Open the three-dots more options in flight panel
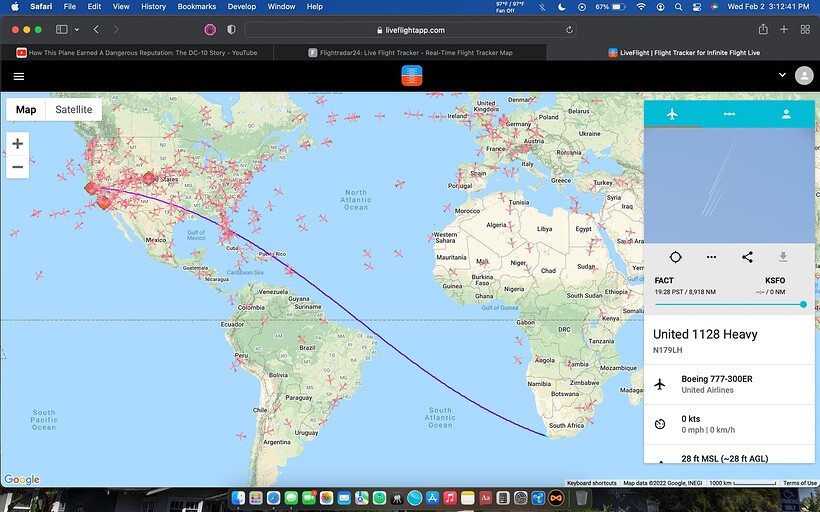The image size is (820, 512). (x=711, y=257)
